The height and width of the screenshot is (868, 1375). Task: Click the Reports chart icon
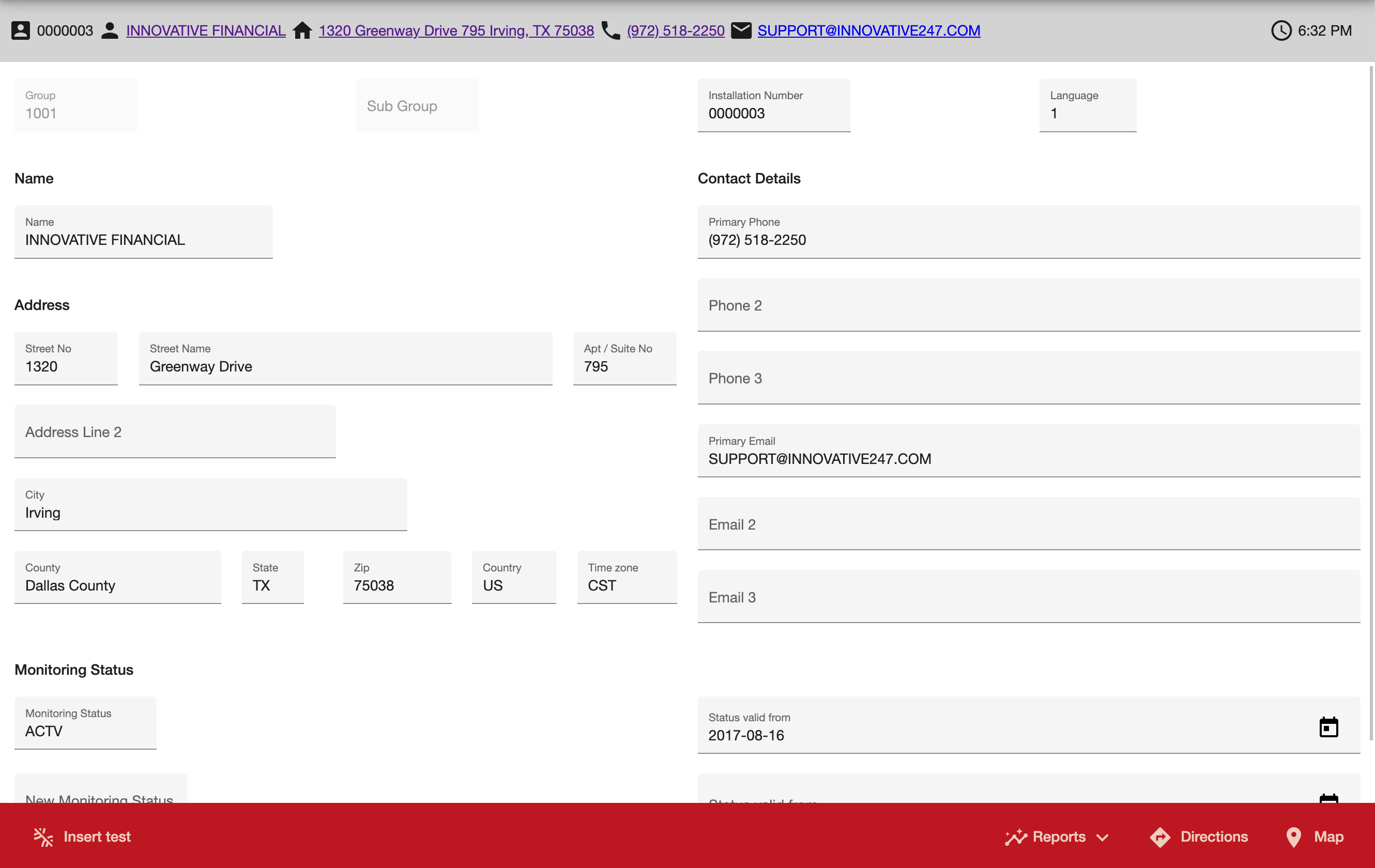click(x=1016, y=836)
